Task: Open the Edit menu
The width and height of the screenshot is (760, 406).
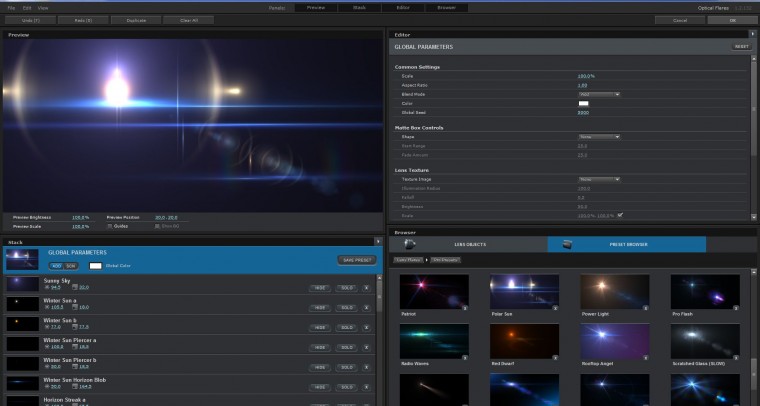Action: pos(26,8)
